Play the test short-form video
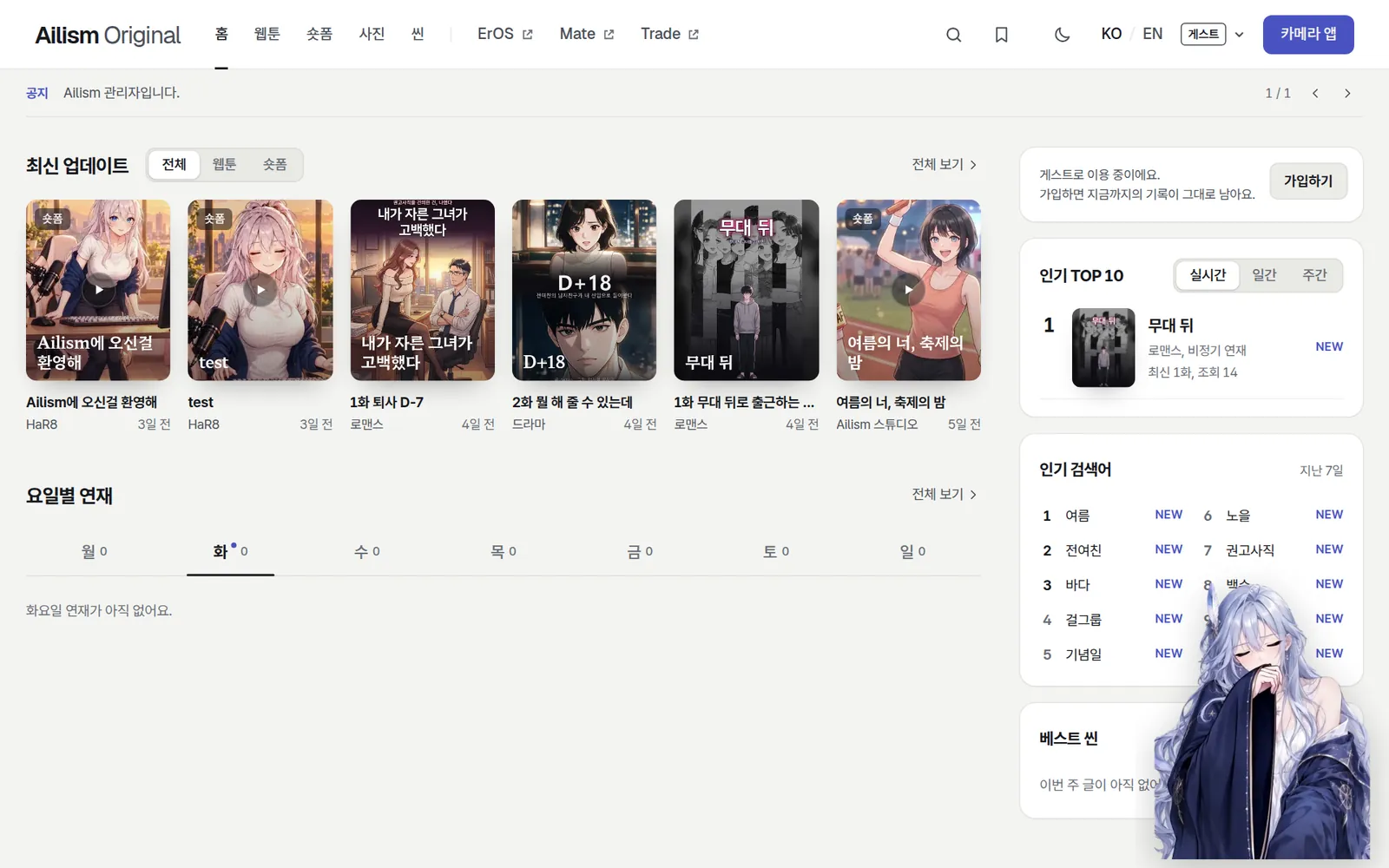 [x=260, y=290]
